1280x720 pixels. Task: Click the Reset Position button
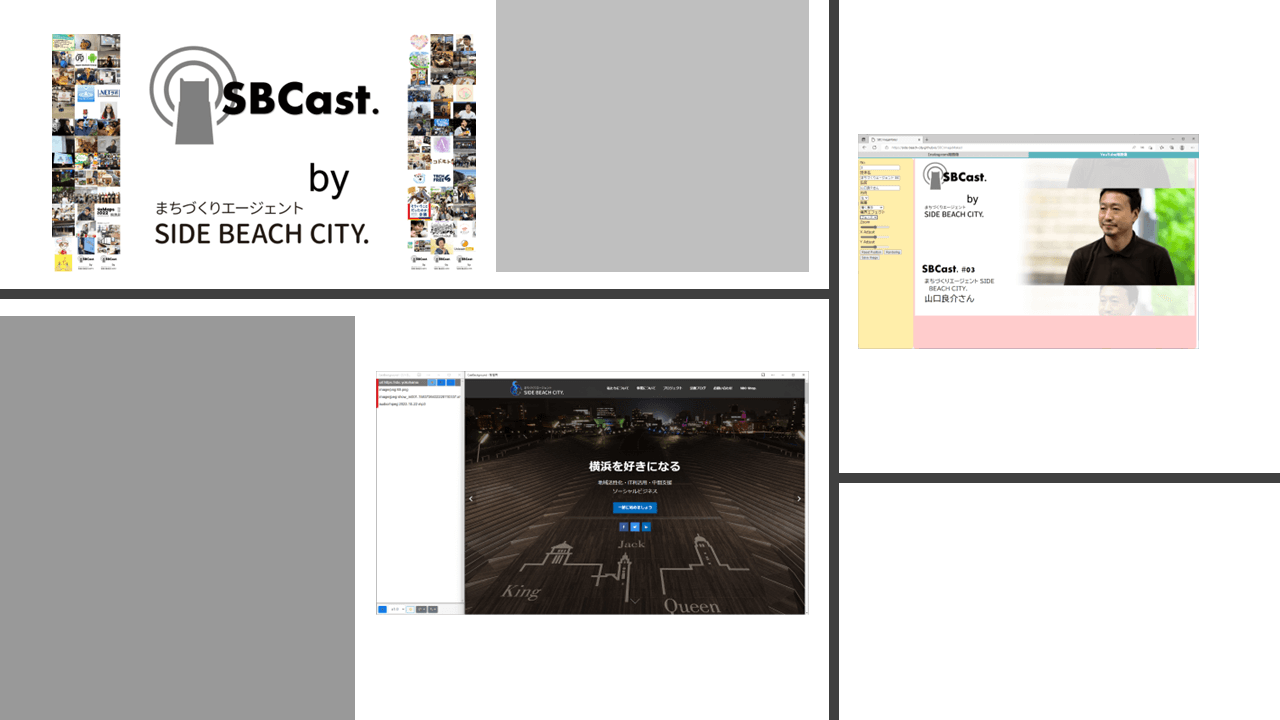[x=871, y=252]
